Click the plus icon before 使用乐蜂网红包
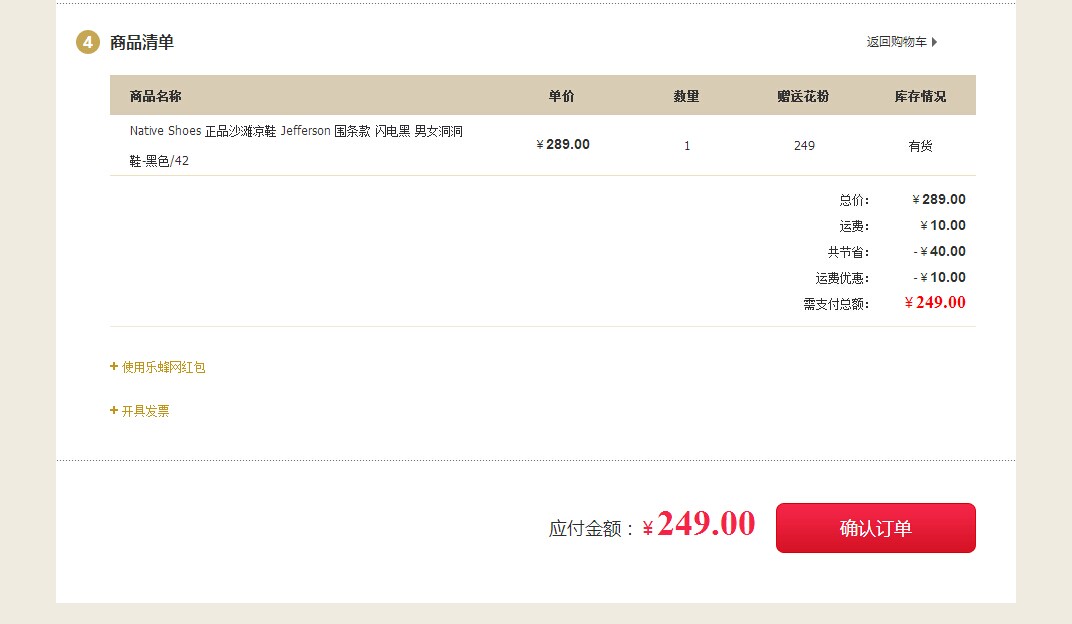Image resolution: width=1072 pixels, height=624 pixels. tap(114, 367)
